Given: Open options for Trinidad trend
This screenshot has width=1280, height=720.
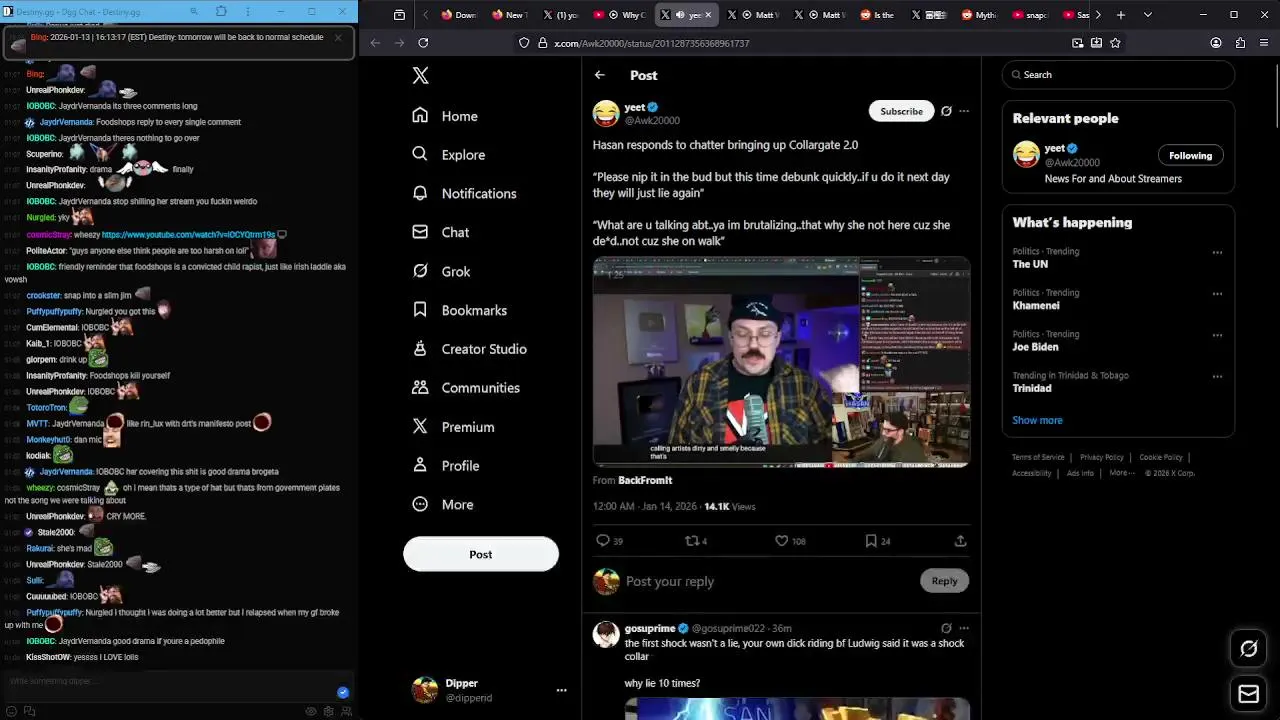Looking at the screenshot, I should point(1217,377).
